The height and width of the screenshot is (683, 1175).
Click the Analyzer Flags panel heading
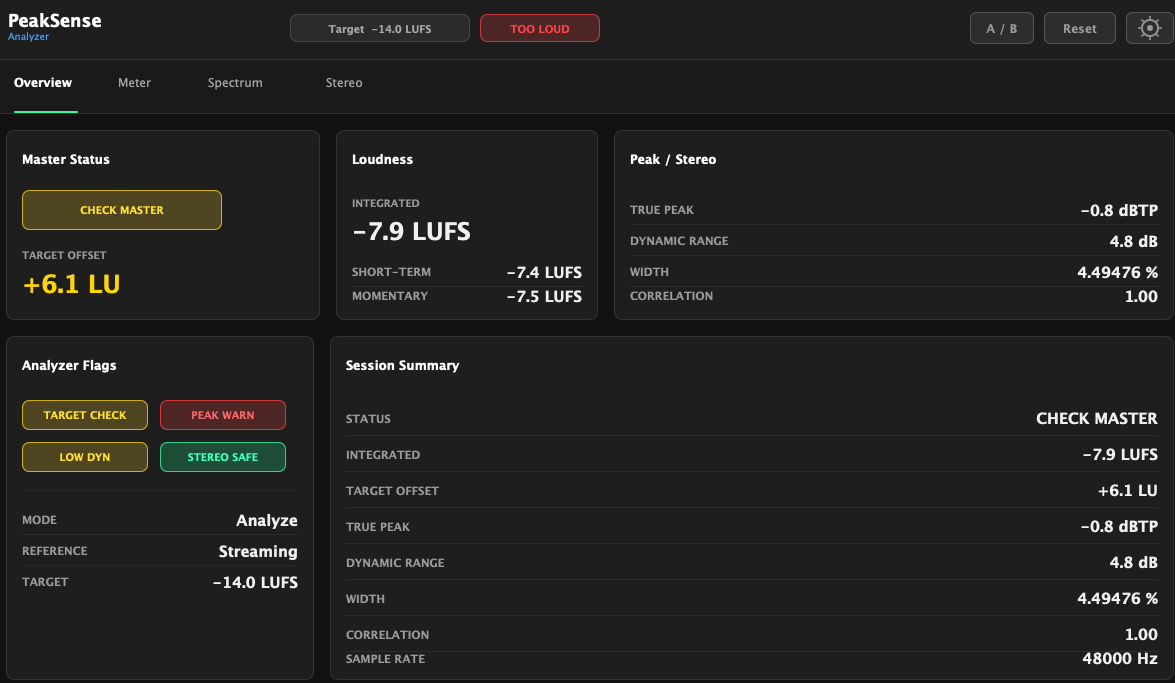[x=69, y=366]
